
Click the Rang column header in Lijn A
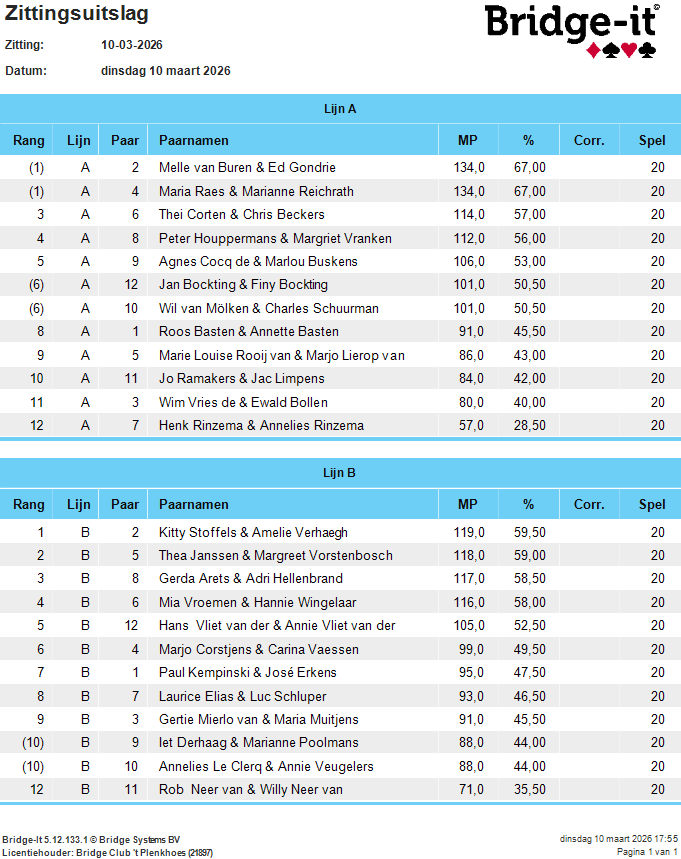[28, 141]
